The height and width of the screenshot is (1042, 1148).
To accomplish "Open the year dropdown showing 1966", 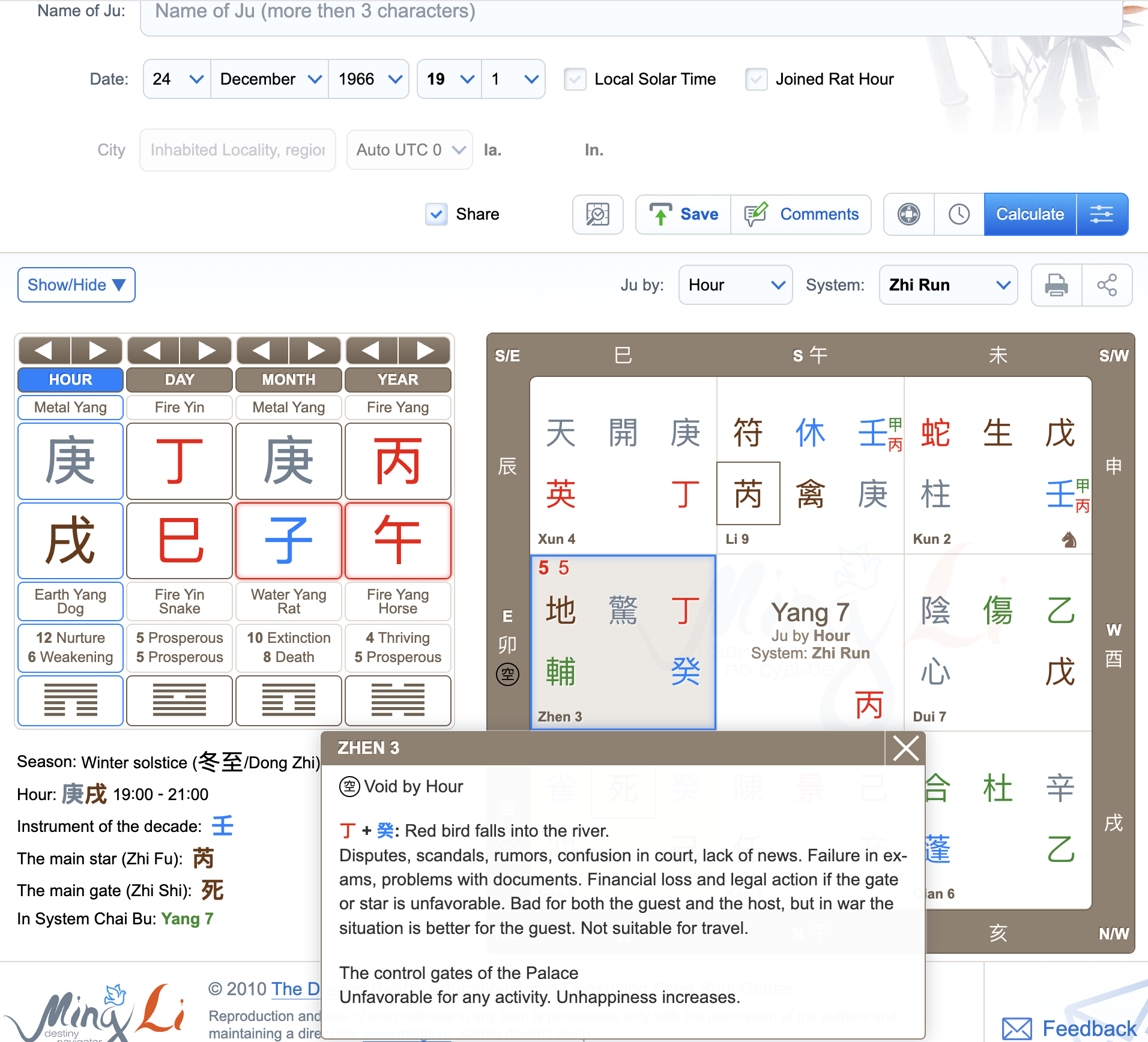I will pyautogui.click(x=369, y=79).
